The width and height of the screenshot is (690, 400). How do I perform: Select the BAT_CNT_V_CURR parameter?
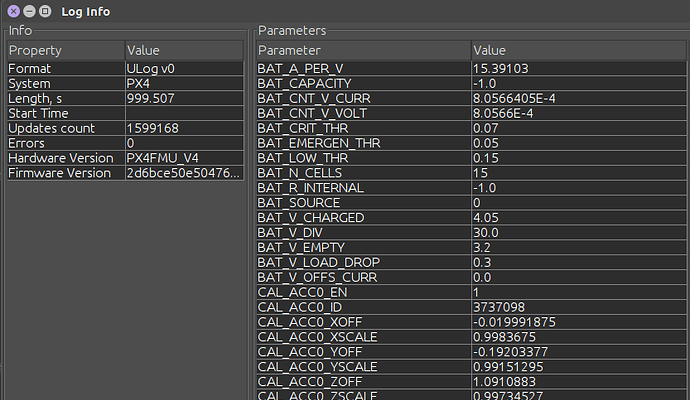coord(363,99)
